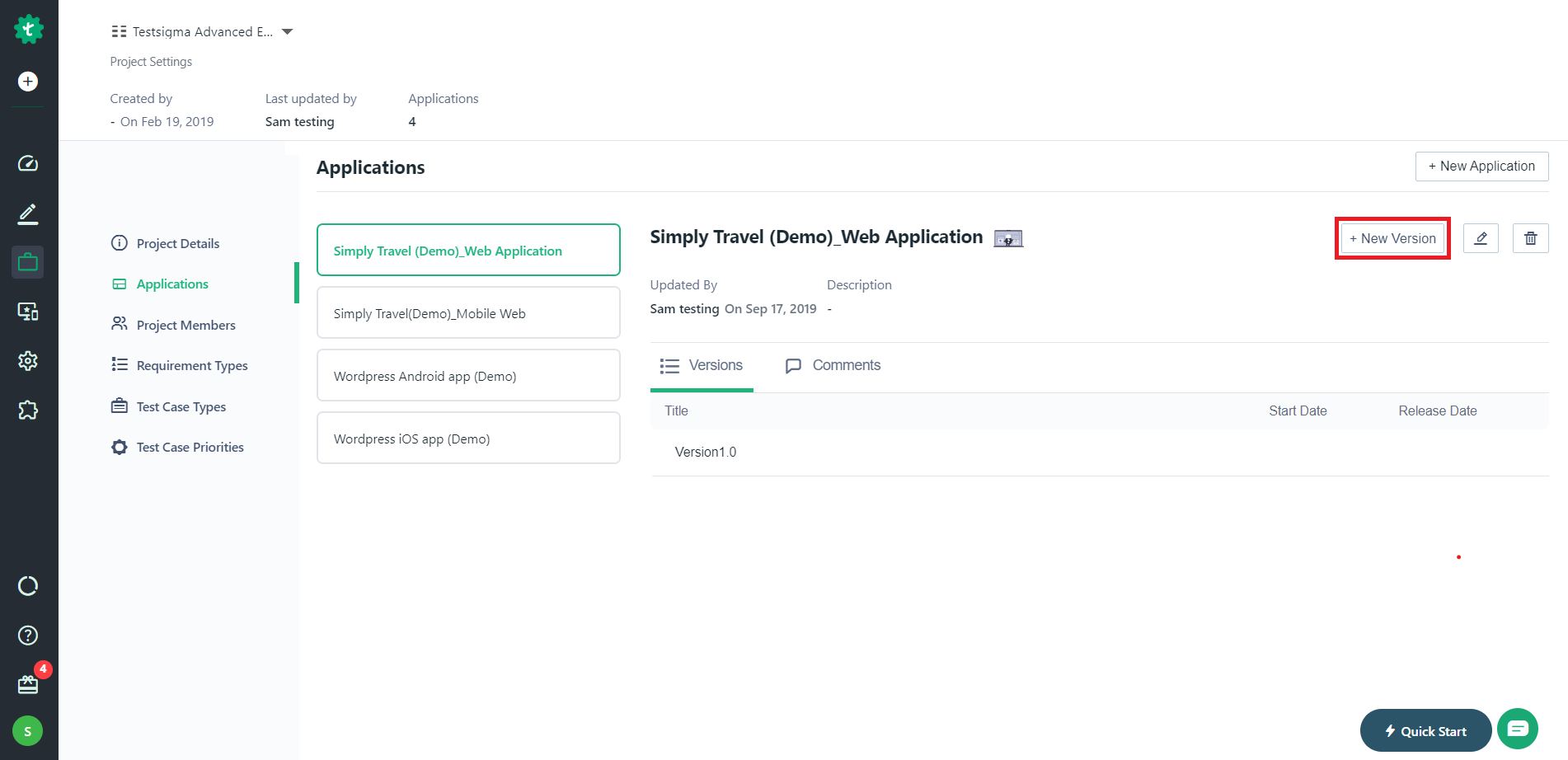Image resolution: width=1568 pixels, height=760 pixels.
Task: Expand the Testsigma Advanced project dropdown arrow
Action: coord(288,31)
